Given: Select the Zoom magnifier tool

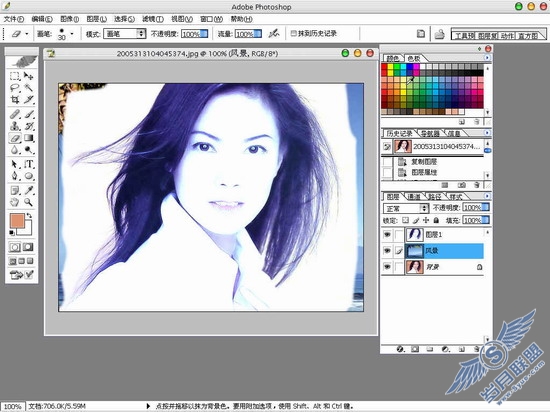Looking at the screenshot, I should coord(29,202).
